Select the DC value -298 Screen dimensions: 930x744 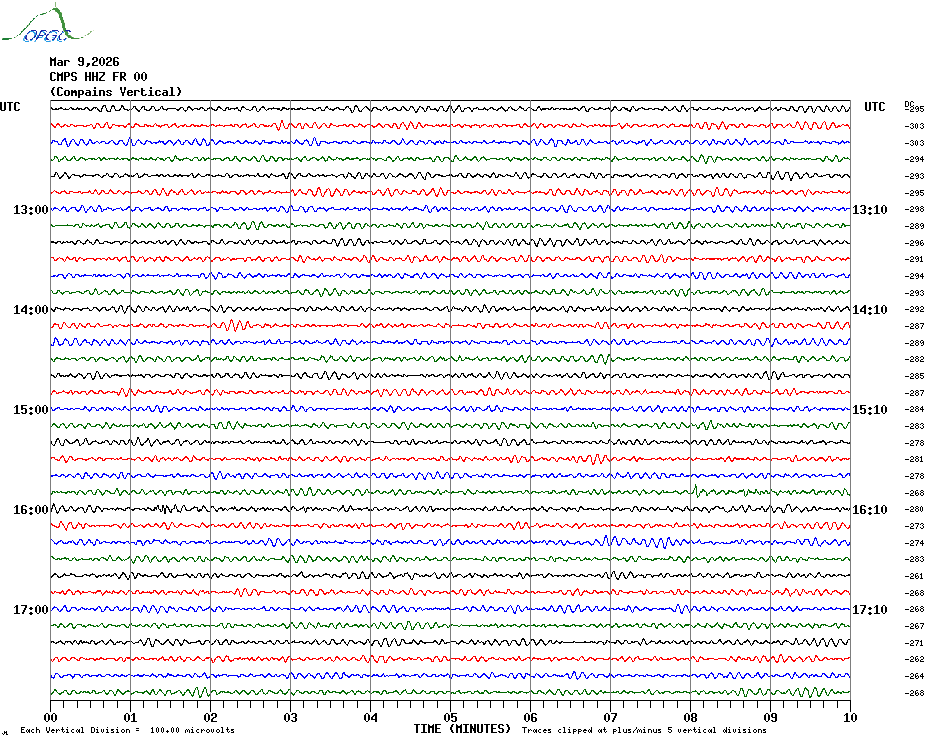914,209
